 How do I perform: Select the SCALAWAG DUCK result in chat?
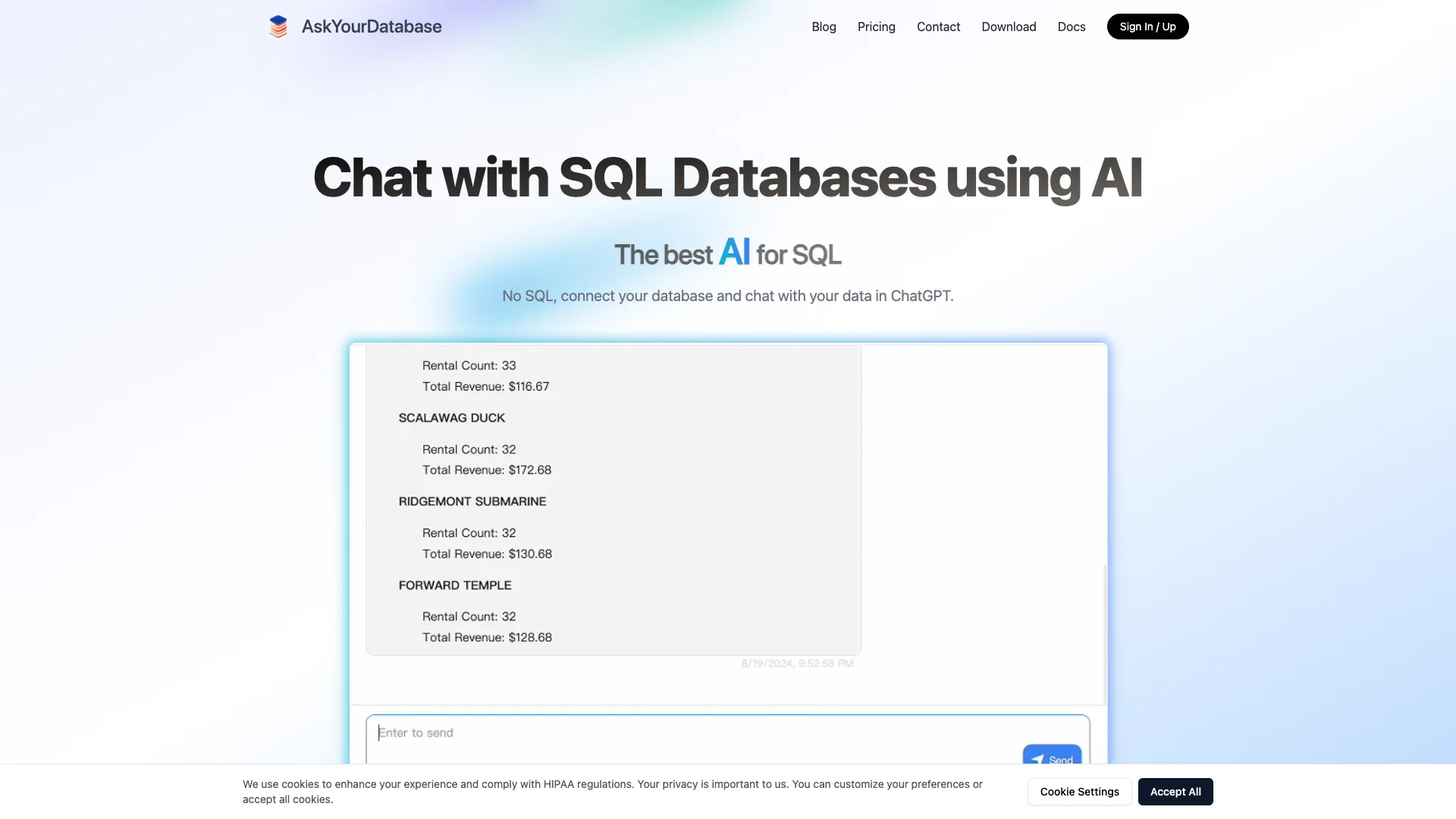(x=451, y=417)
